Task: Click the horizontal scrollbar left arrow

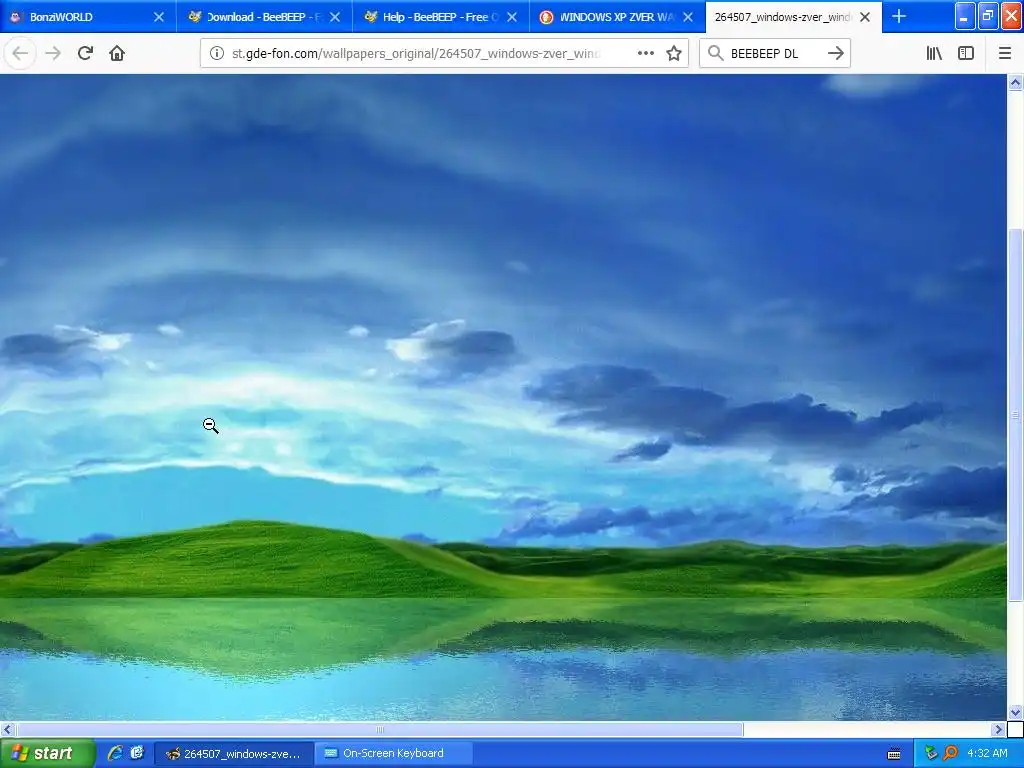Action: point(7,729)
